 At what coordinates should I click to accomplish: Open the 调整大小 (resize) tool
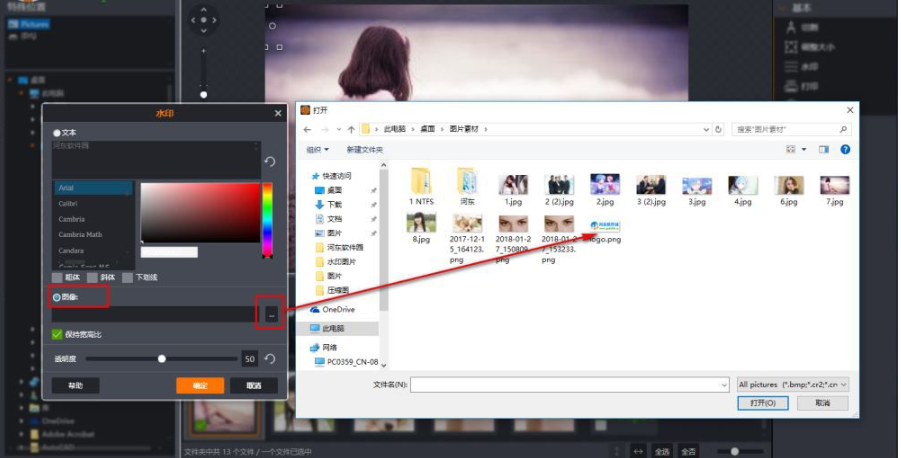(x=809, y=47)
